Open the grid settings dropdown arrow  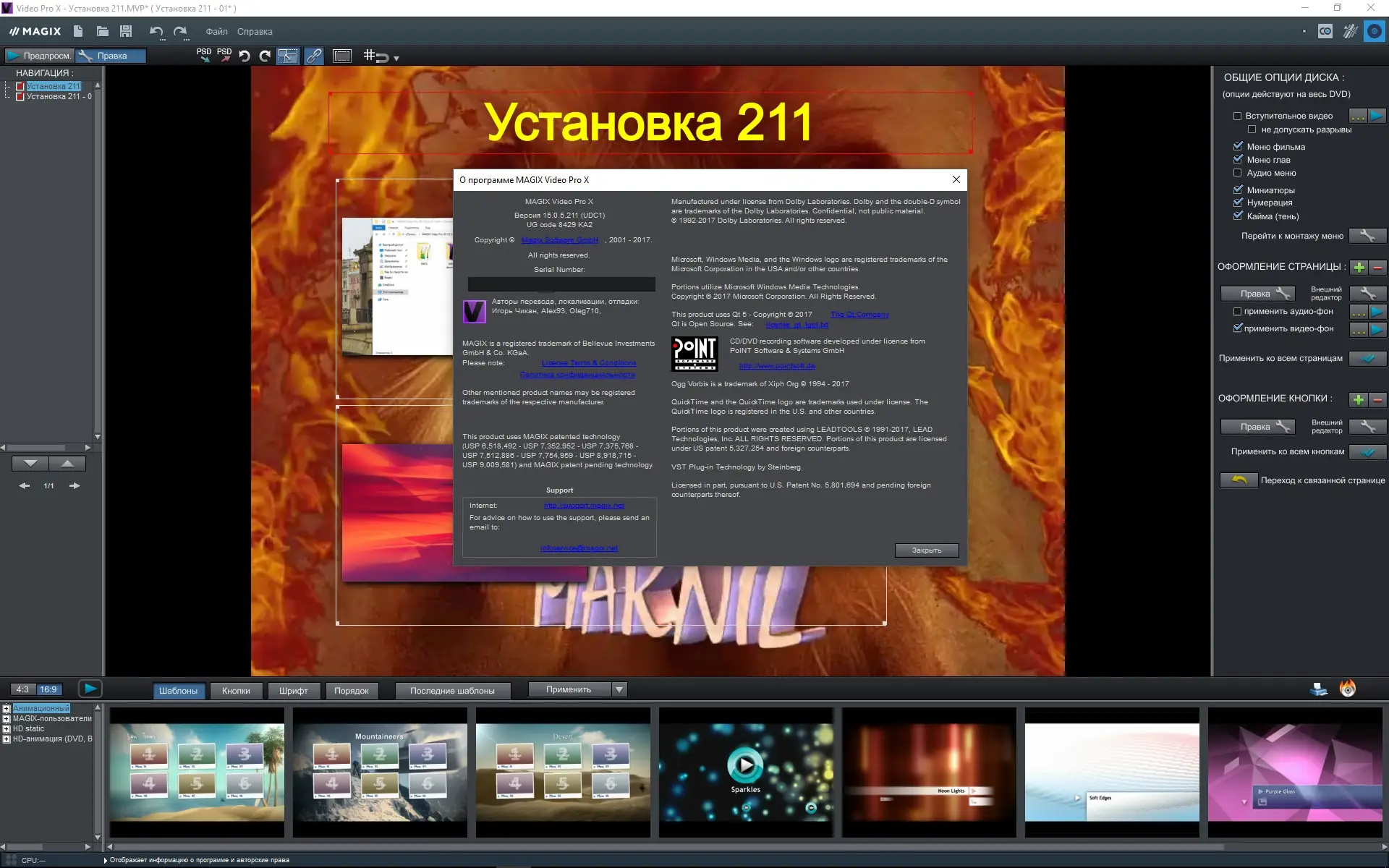click(396, 58)
